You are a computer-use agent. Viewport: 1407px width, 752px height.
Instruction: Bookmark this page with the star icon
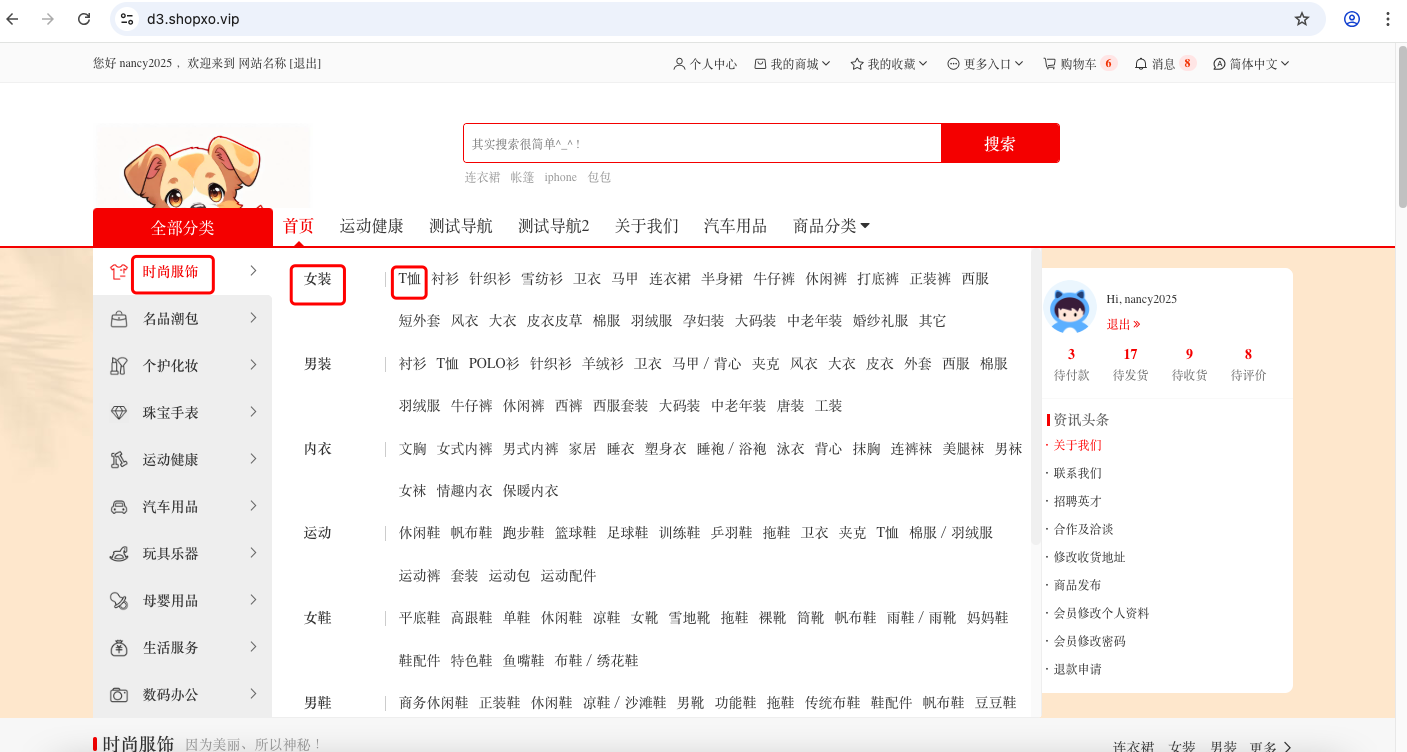click(x=1302, y=19)
